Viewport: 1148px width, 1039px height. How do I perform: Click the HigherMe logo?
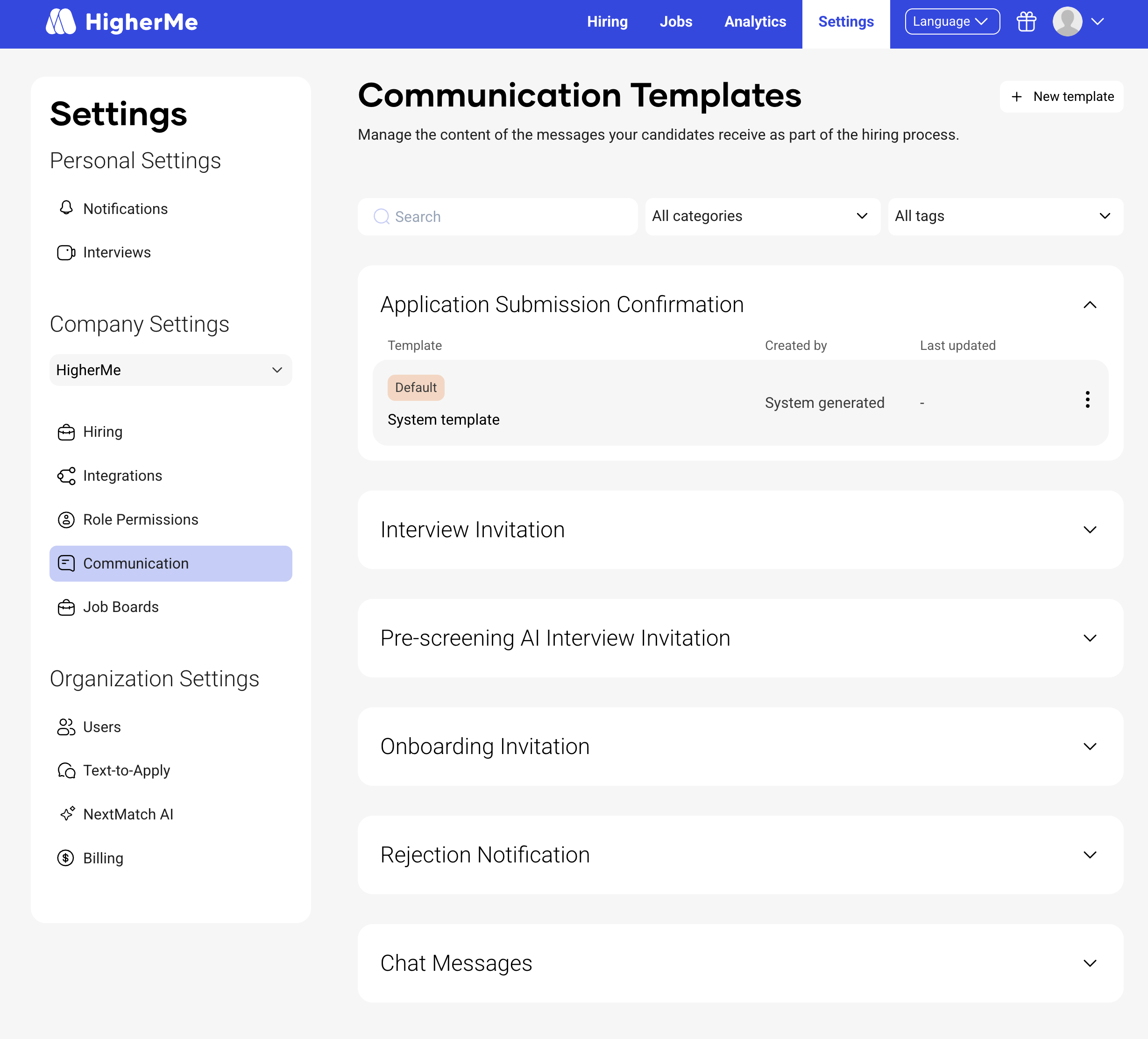[122, 21]
